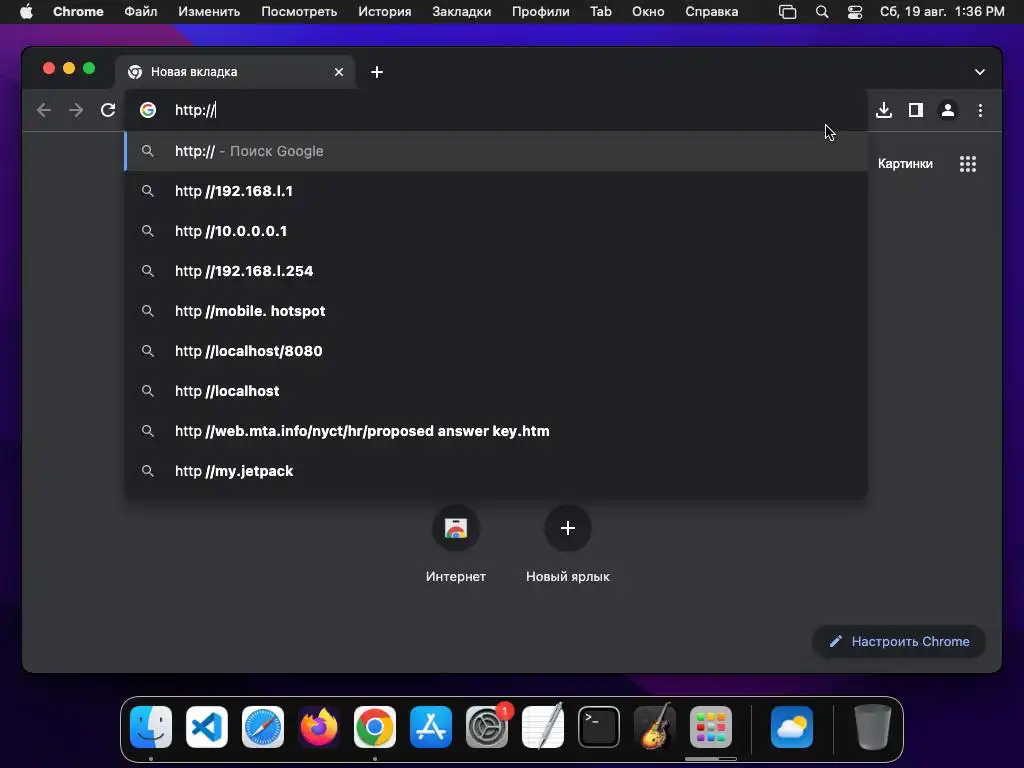Open the profile avatar icon
The height and width of the screenshot is (768, 1024).
[x=948, y=110]
